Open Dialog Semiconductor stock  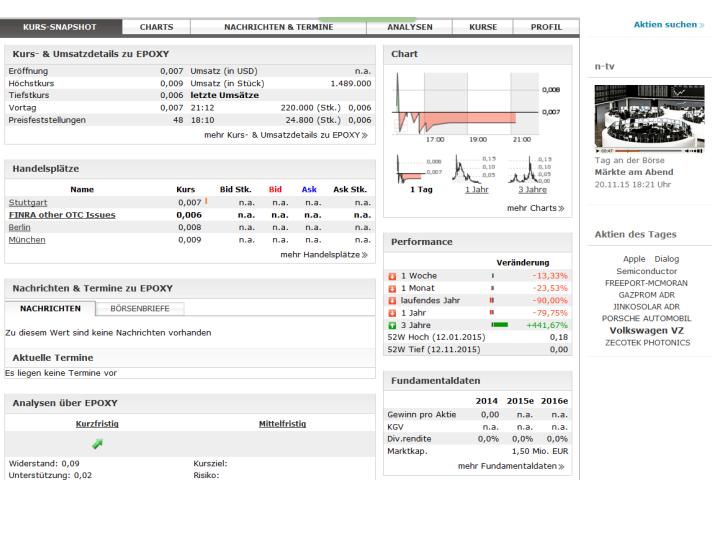tap(647, 265)
